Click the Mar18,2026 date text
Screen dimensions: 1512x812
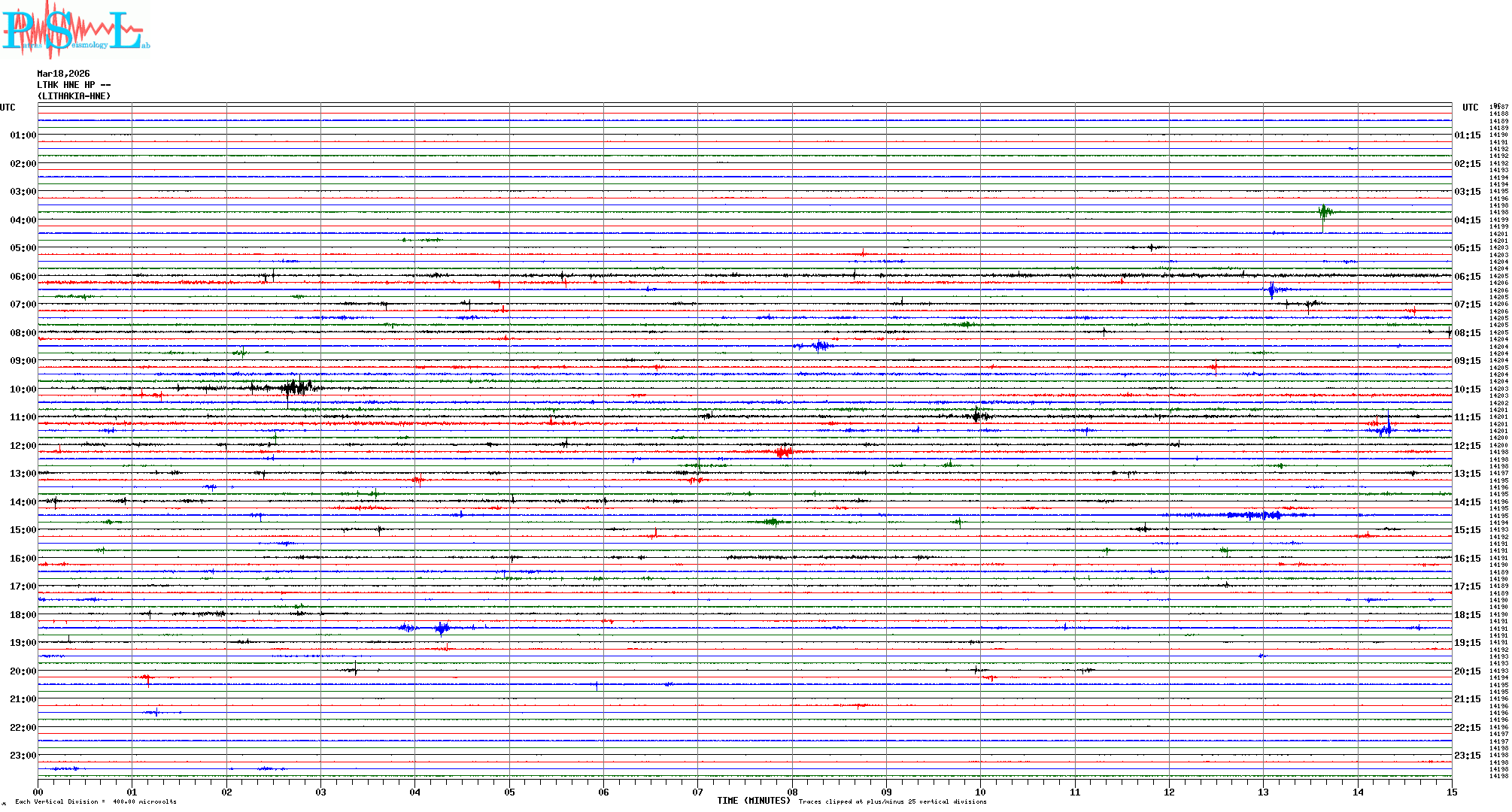point(63,74)
